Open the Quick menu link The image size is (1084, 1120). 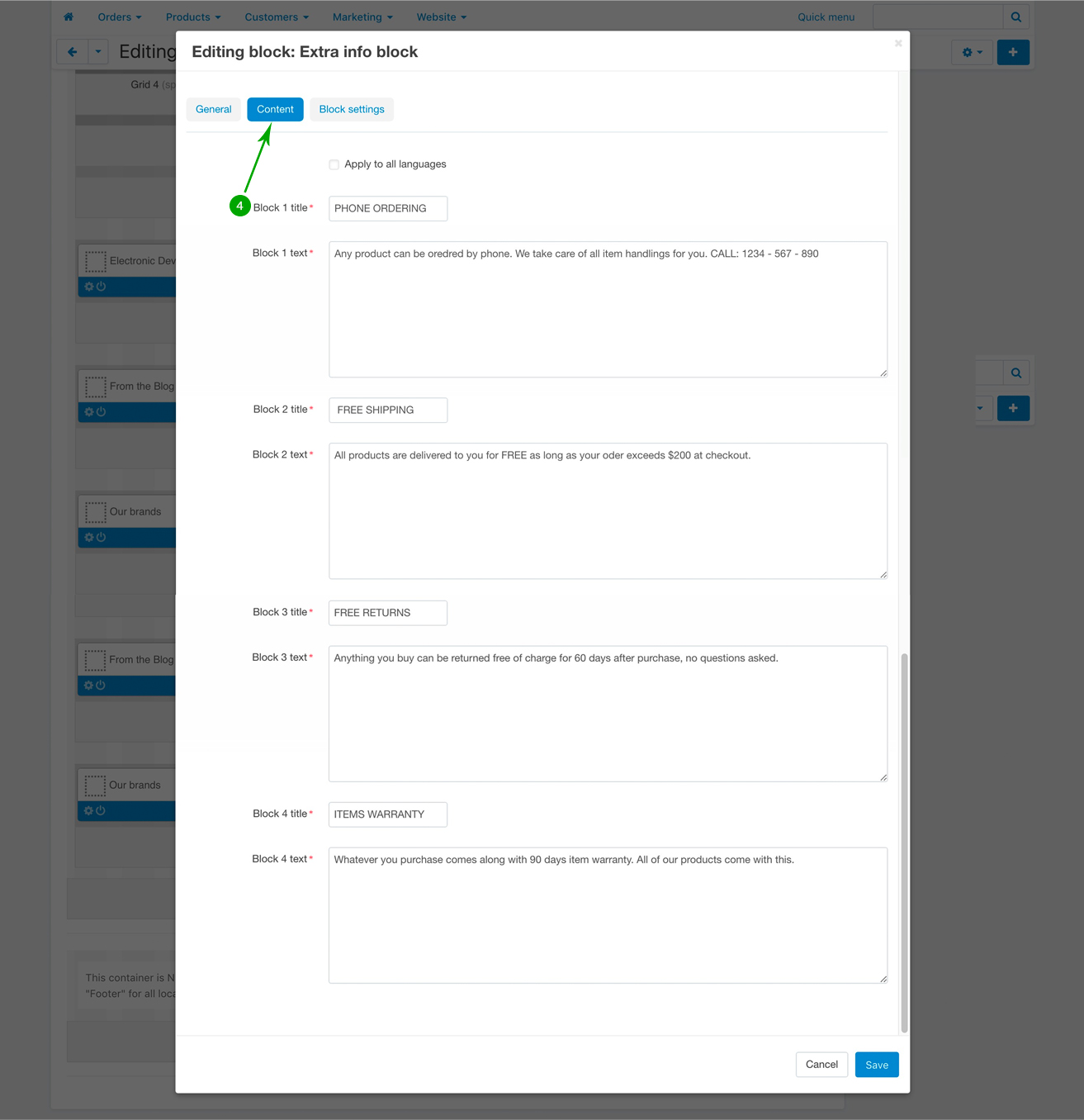(x=826, y=17)
